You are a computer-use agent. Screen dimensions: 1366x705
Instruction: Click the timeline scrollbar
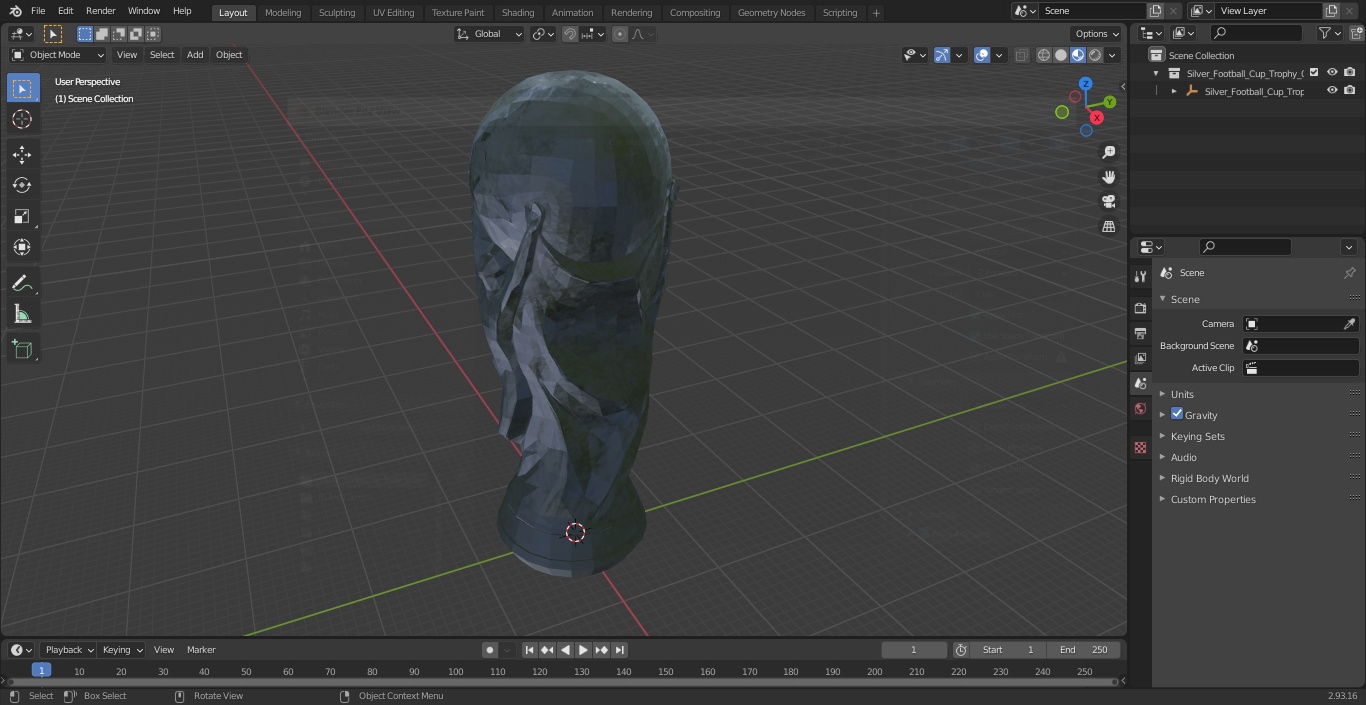point(562,682)
